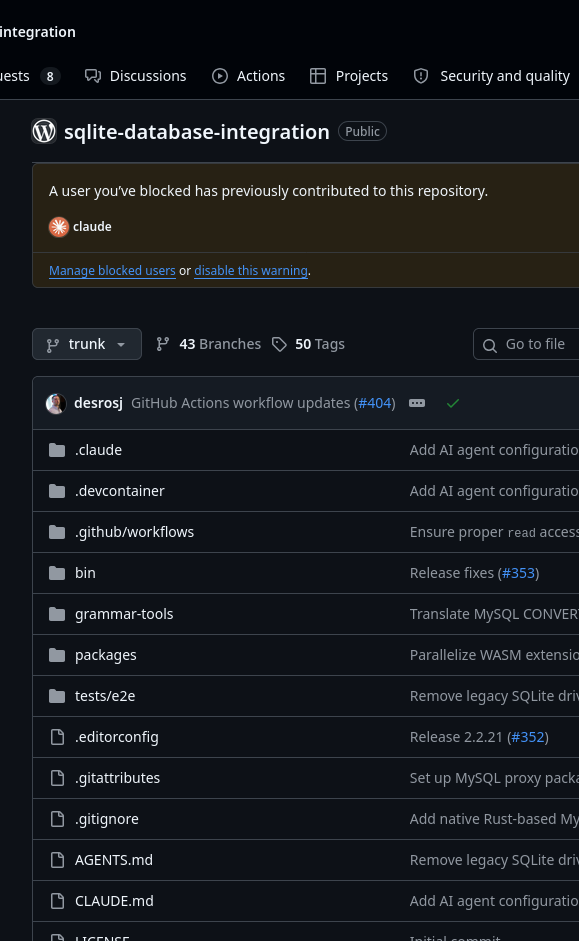Viewport: 579px width, 941px height.
Task: Click the Projects table icon
Action: [x=317, y=76]
